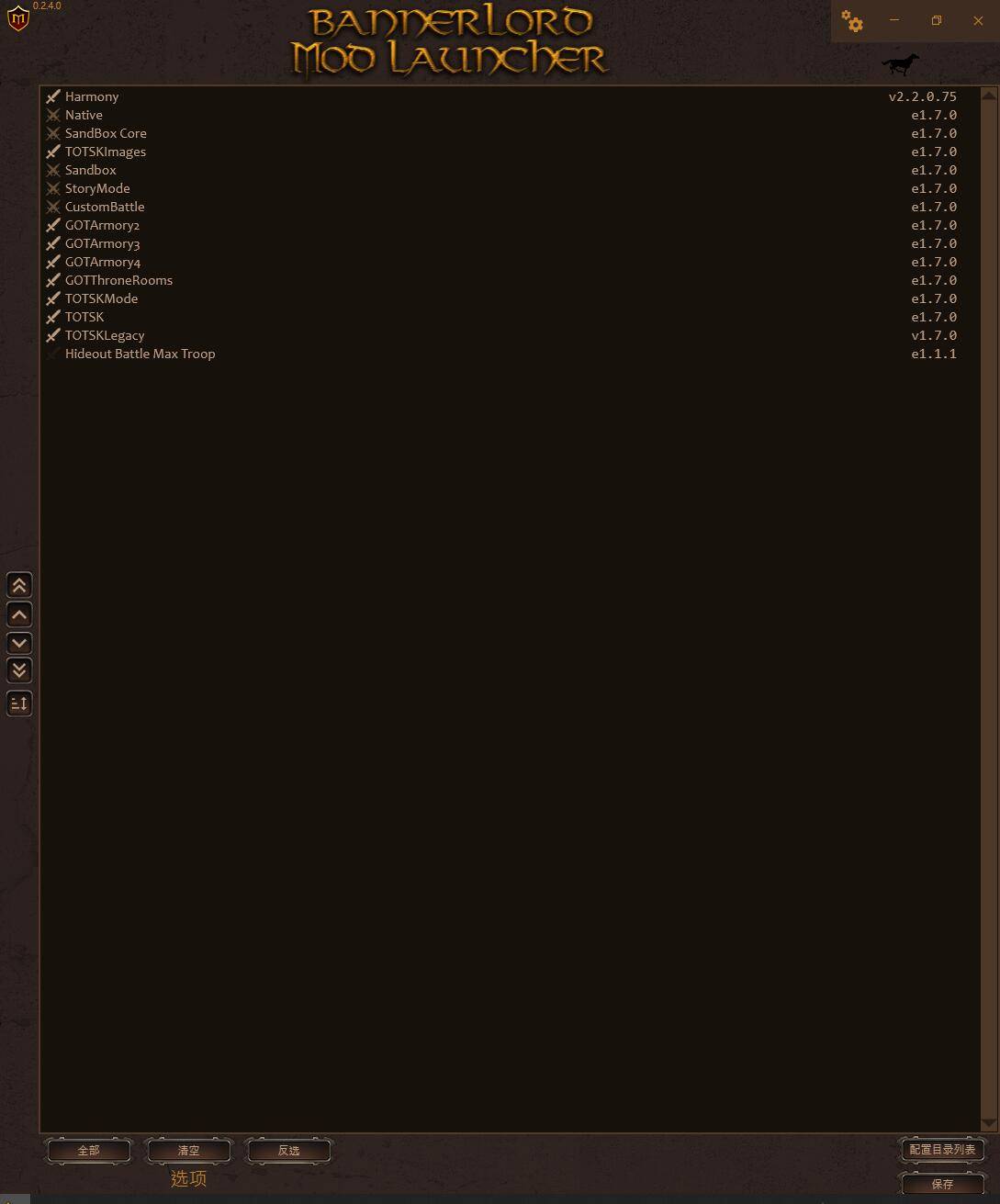Click the black horse icon
This screenshot has height=1204, width=1000.
click(900, 64)
